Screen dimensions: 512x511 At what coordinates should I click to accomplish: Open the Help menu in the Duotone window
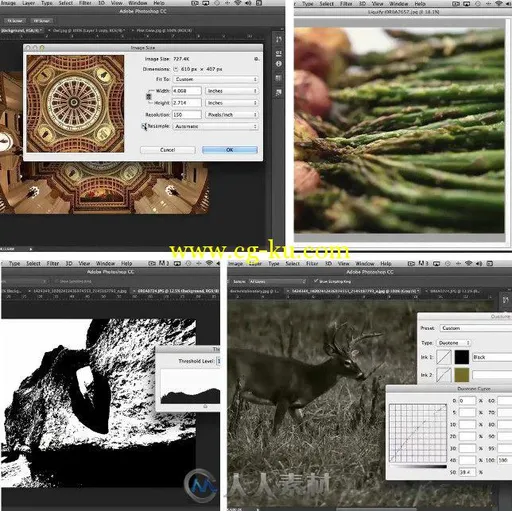coord(386,263)
